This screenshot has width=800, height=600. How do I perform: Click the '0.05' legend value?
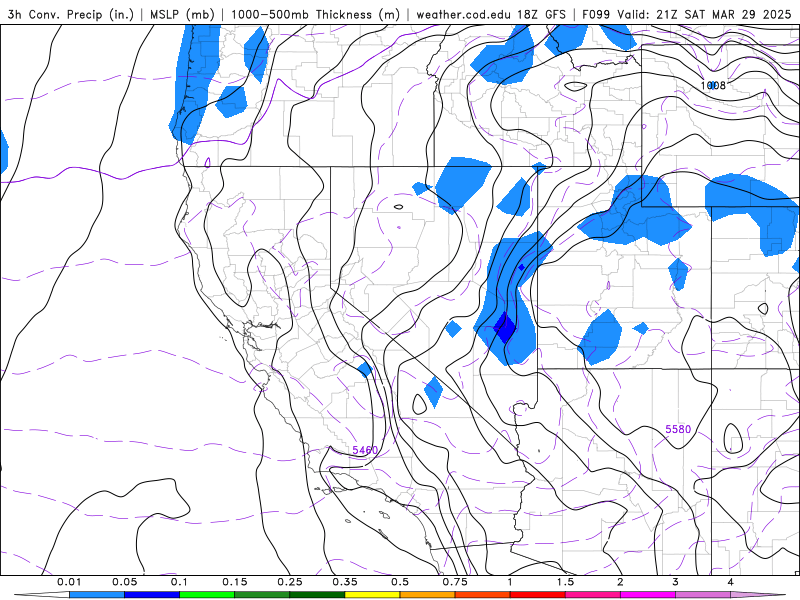tap(124, 582)
